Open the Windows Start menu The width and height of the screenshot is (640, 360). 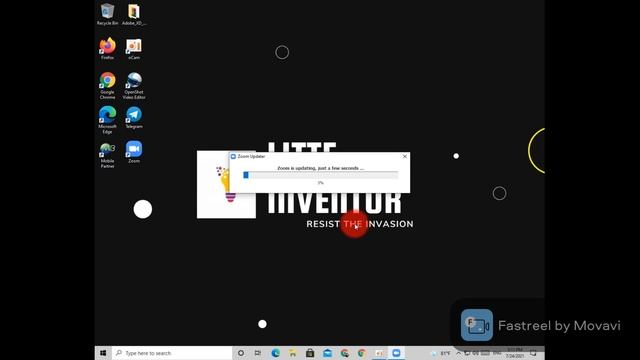(x=103, y=353)
